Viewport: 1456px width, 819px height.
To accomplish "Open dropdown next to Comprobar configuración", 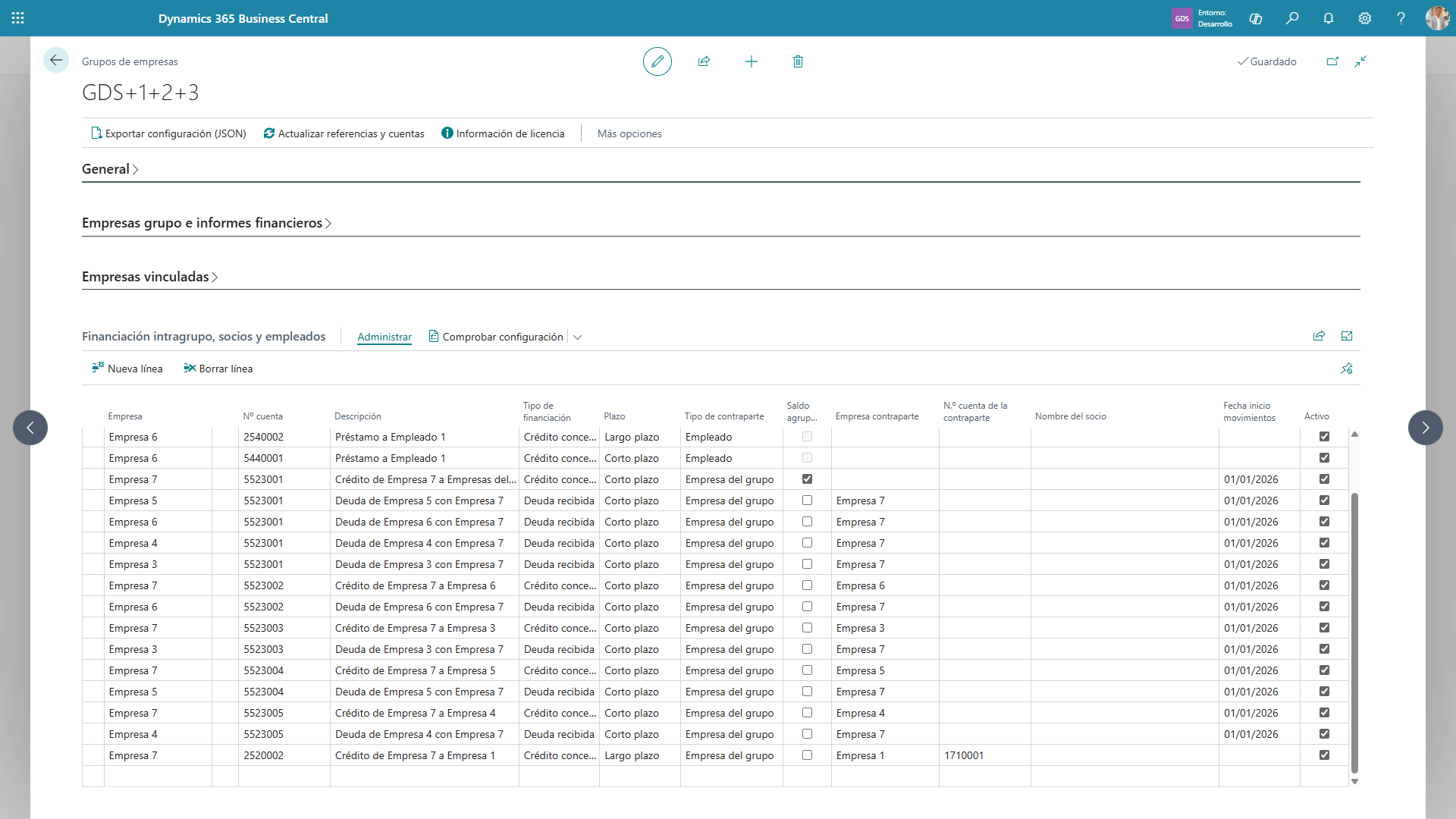I will pyautogui.click(x=577, y=337).
